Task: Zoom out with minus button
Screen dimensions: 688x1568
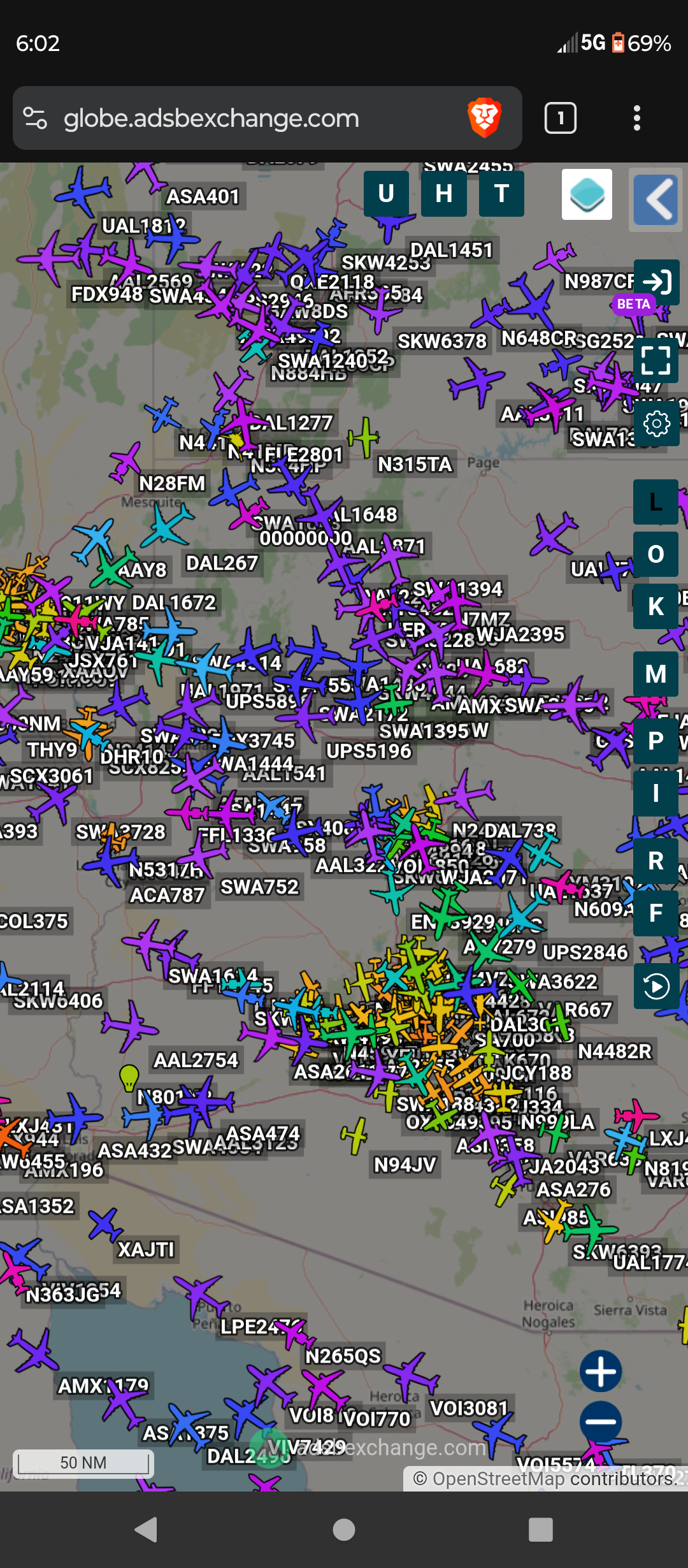Action: click(x=601, y=1421)
